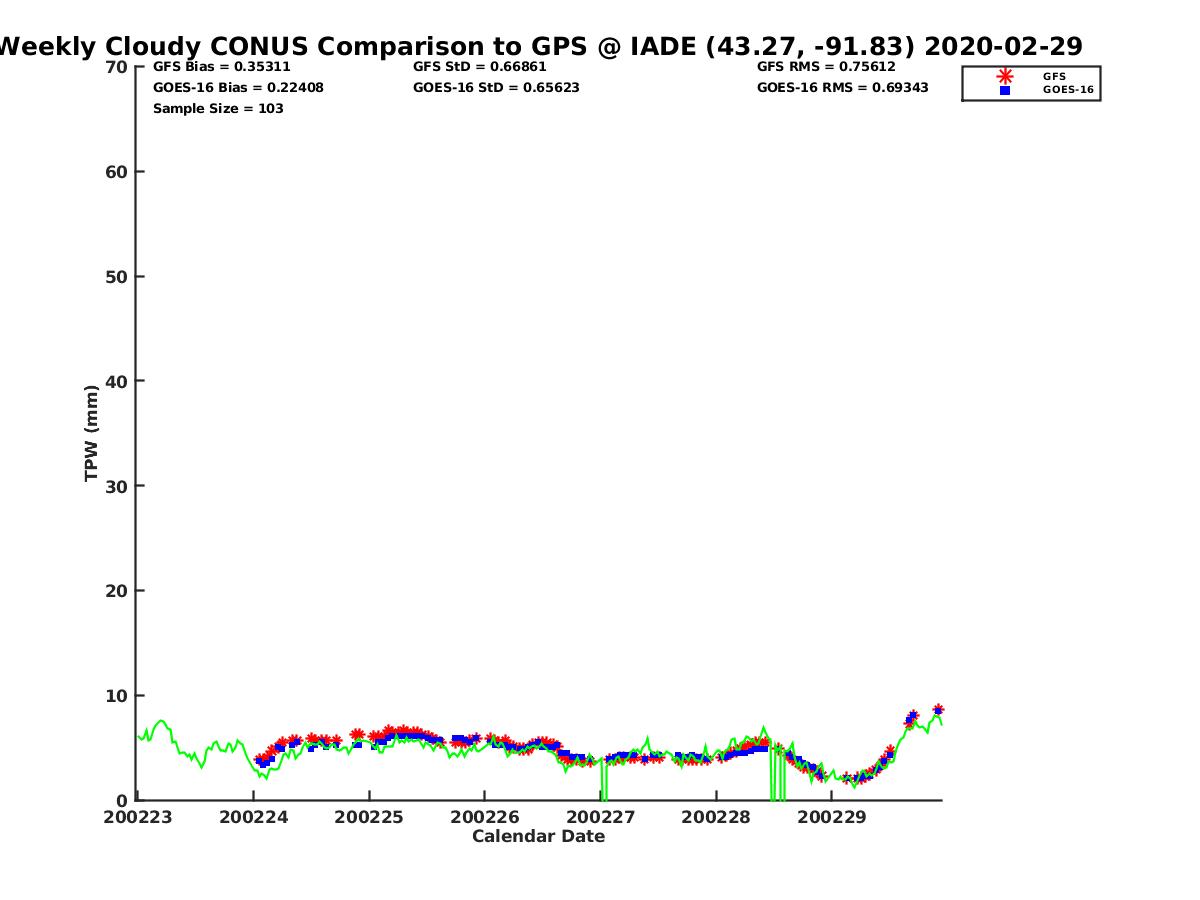Click the Sample Size = 103 text
Image resolution: width=1200 pixels, height=900 pixels.
[218, 109]
